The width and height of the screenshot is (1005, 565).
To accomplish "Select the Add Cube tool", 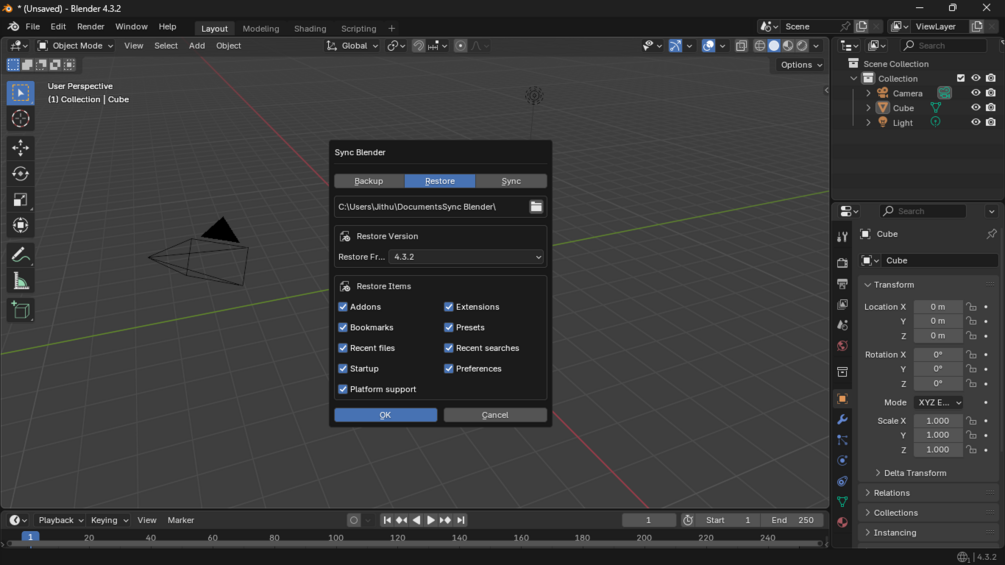I will tap(21, 311).
